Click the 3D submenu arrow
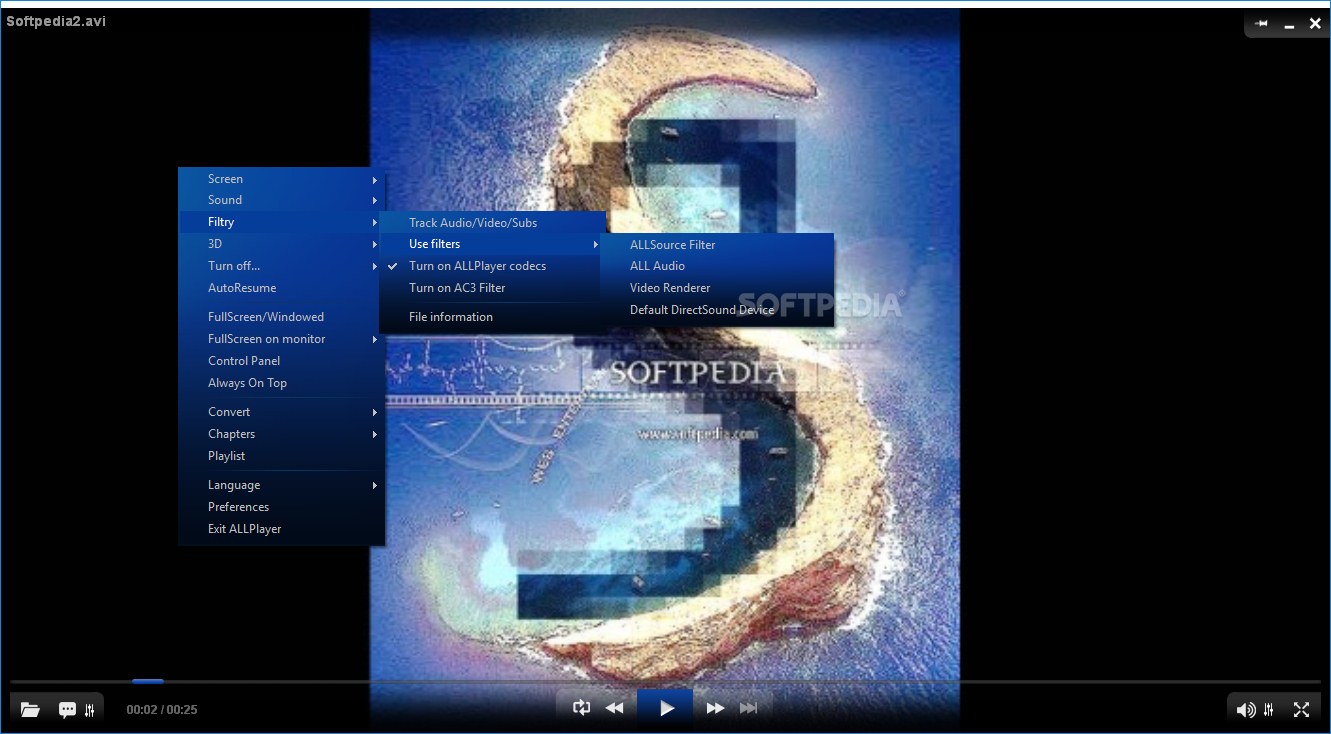 click(x=375, y=245)
